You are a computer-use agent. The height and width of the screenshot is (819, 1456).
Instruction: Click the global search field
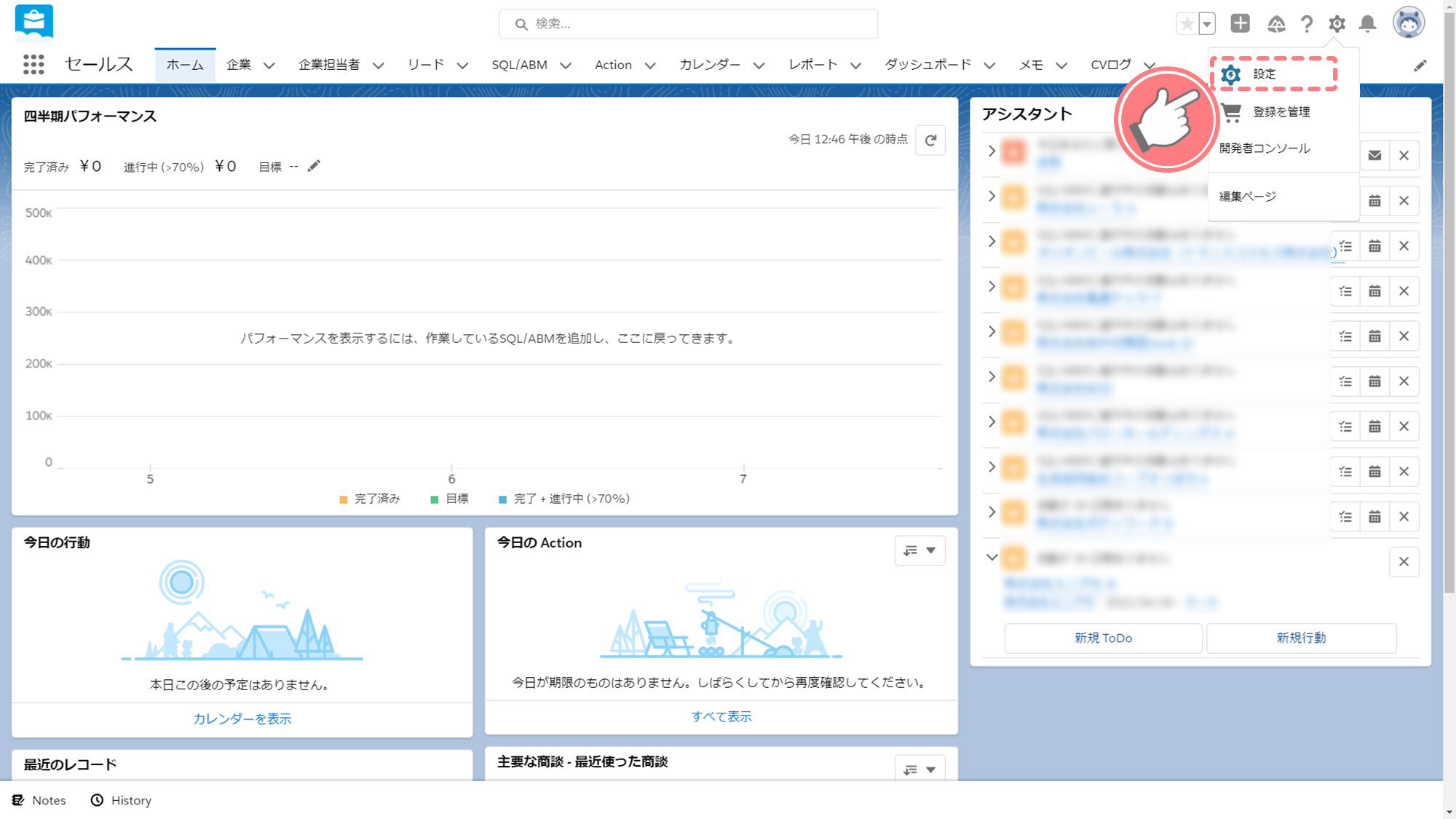coord(688,24)
